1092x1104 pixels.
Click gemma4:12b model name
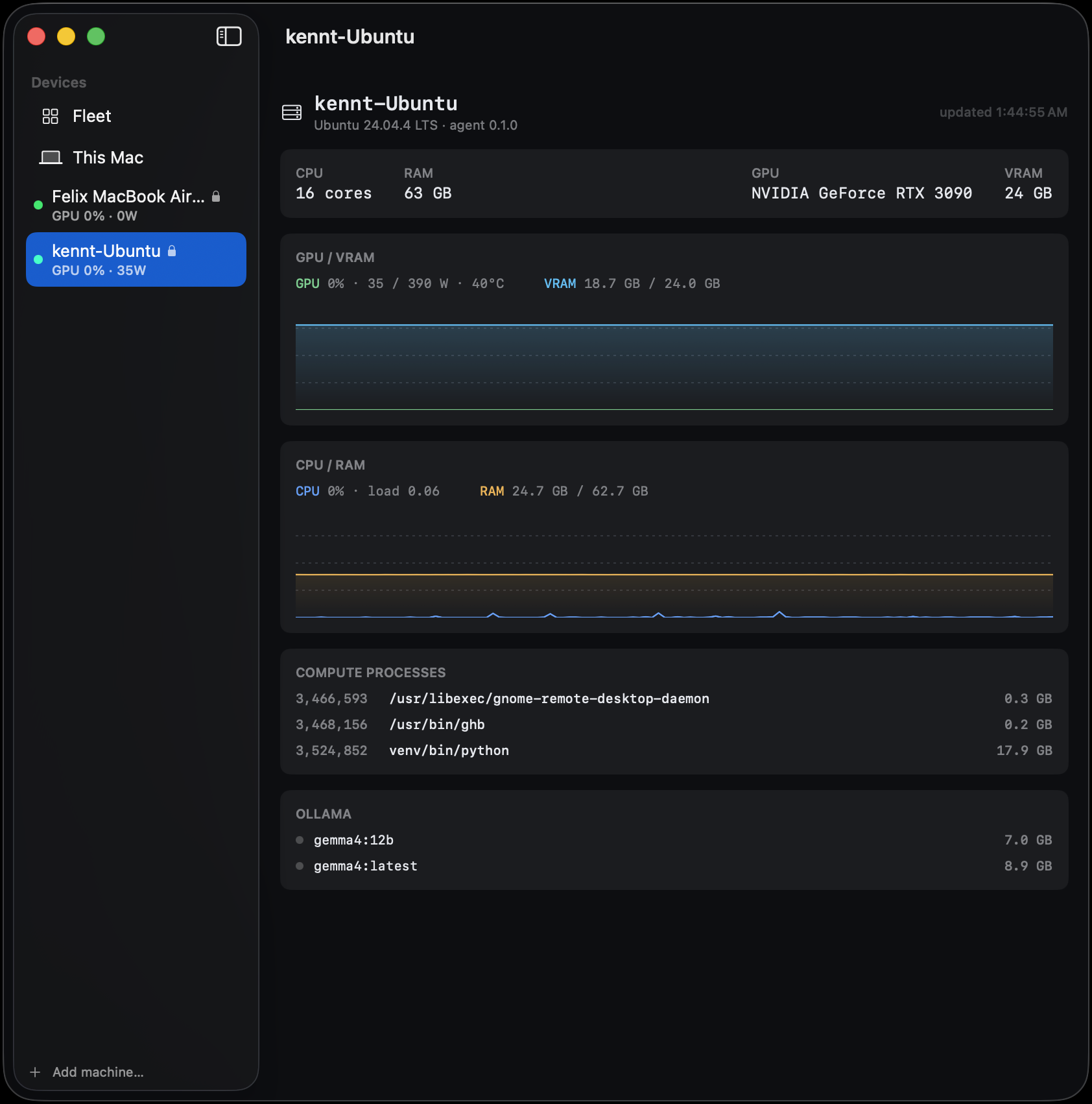[x=353, y=840]
